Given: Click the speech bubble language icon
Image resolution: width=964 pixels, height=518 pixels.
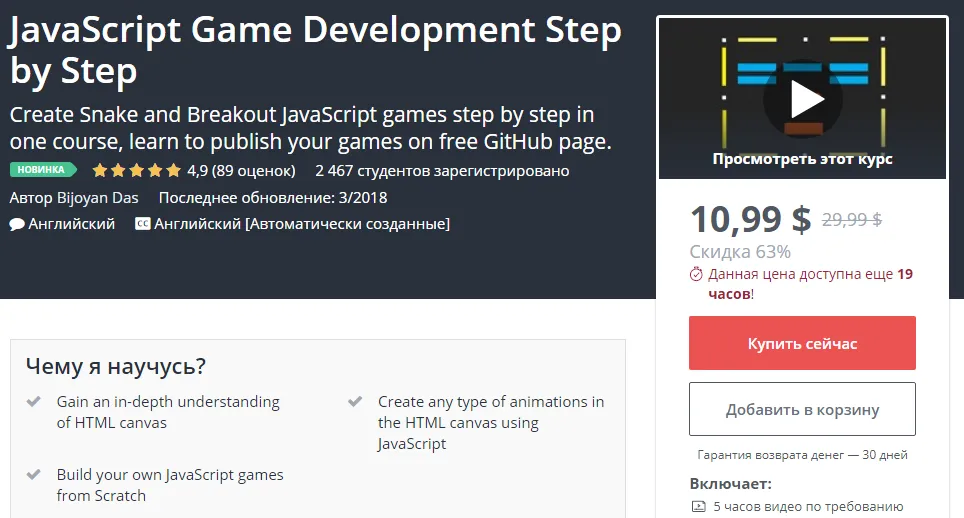Looking at the screenshot, I should tap(17, 224).
